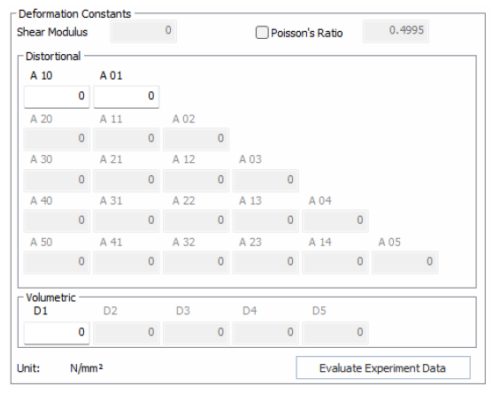Image resolution: width=500 pixels, height=394 pixels.
Task: Click the A 03 field
Action: pyautogui.click(x=266, y=180)
